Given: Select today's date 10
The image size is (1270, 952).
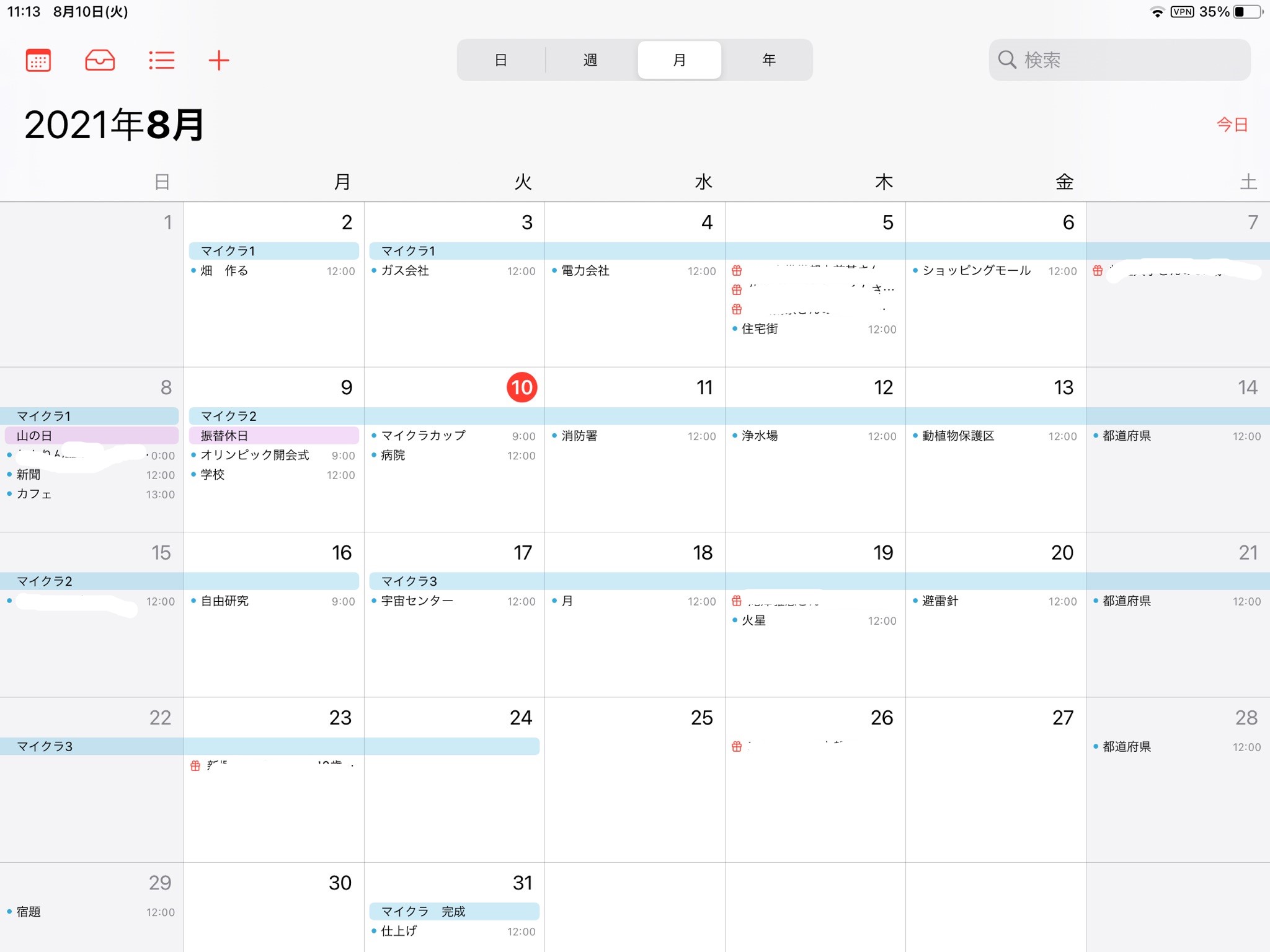Looking at the screenshot, I should [x=522, y=387].
